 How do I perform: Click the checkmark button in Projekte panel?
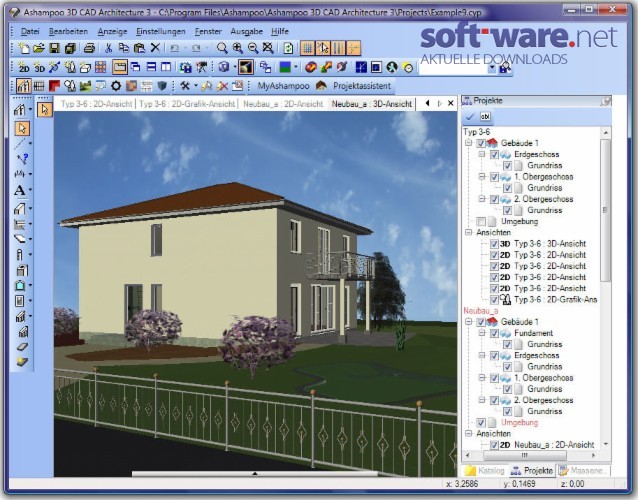pos(470,117)
